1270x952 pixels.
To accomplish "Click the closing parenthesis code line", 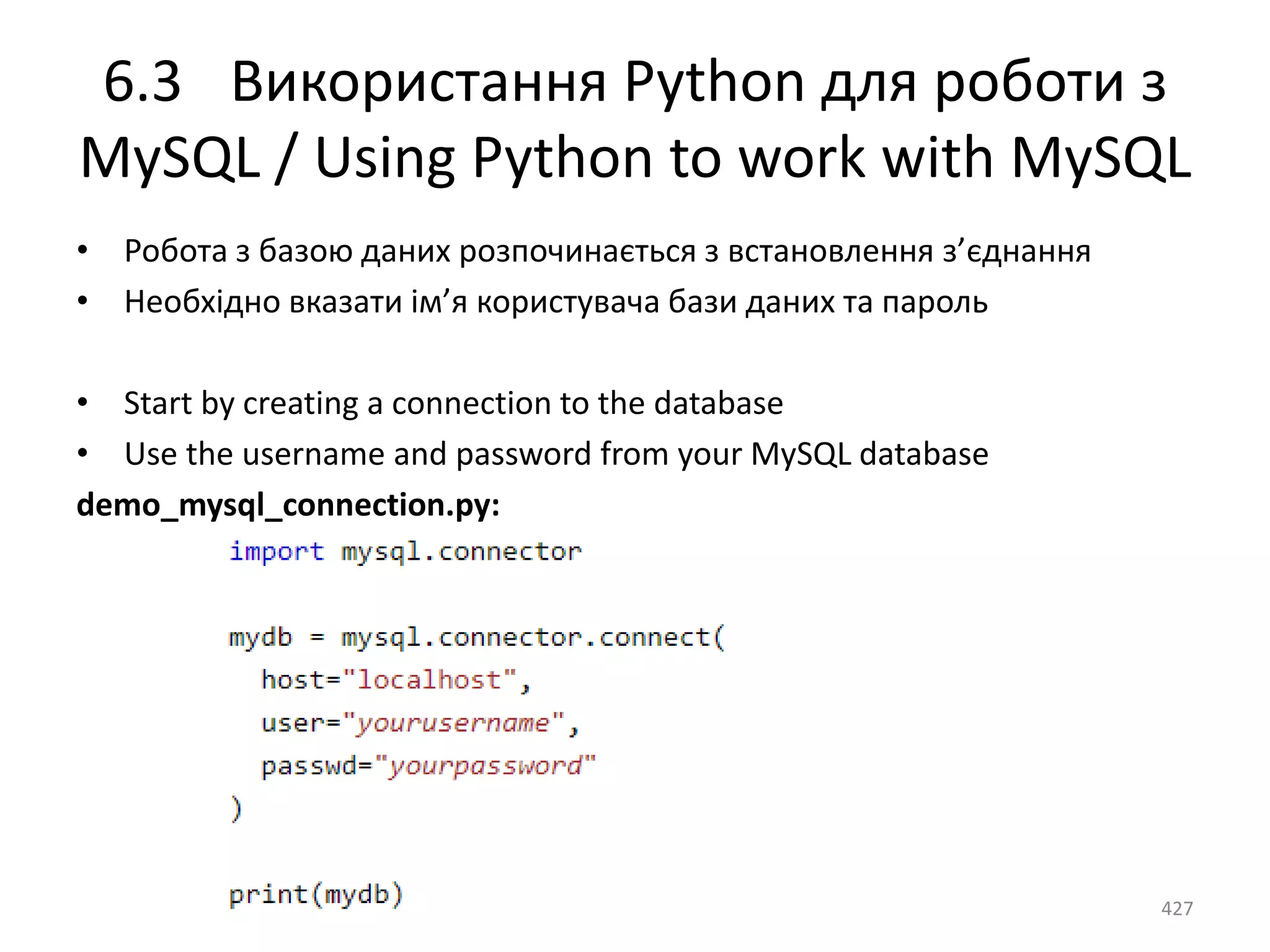I will (x=236, y=809).
